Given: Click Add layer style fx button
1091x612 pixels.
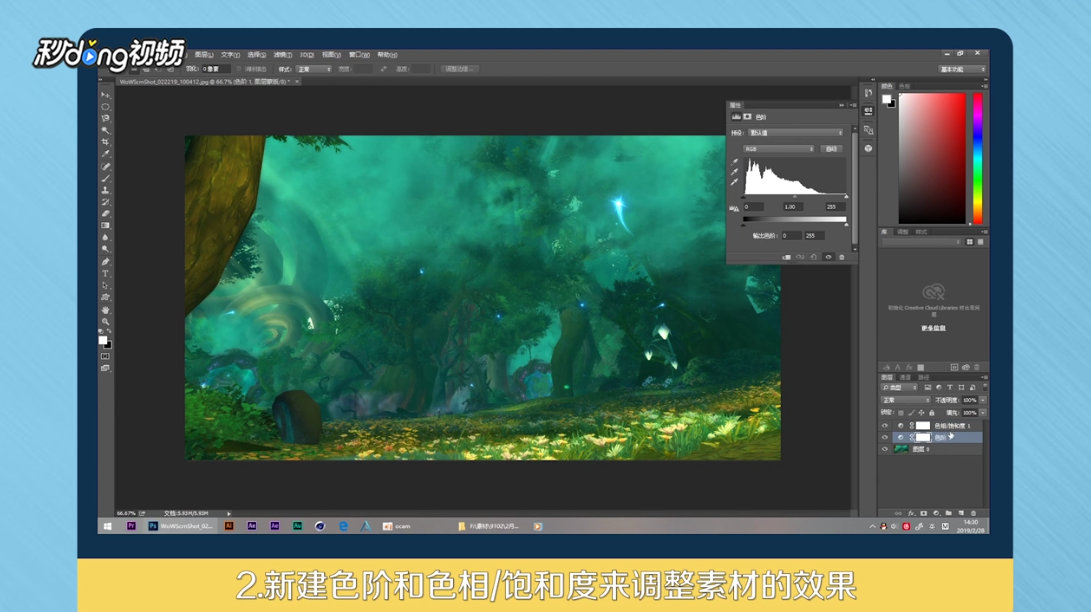Looking at the screenshot, I should [911, 513].
